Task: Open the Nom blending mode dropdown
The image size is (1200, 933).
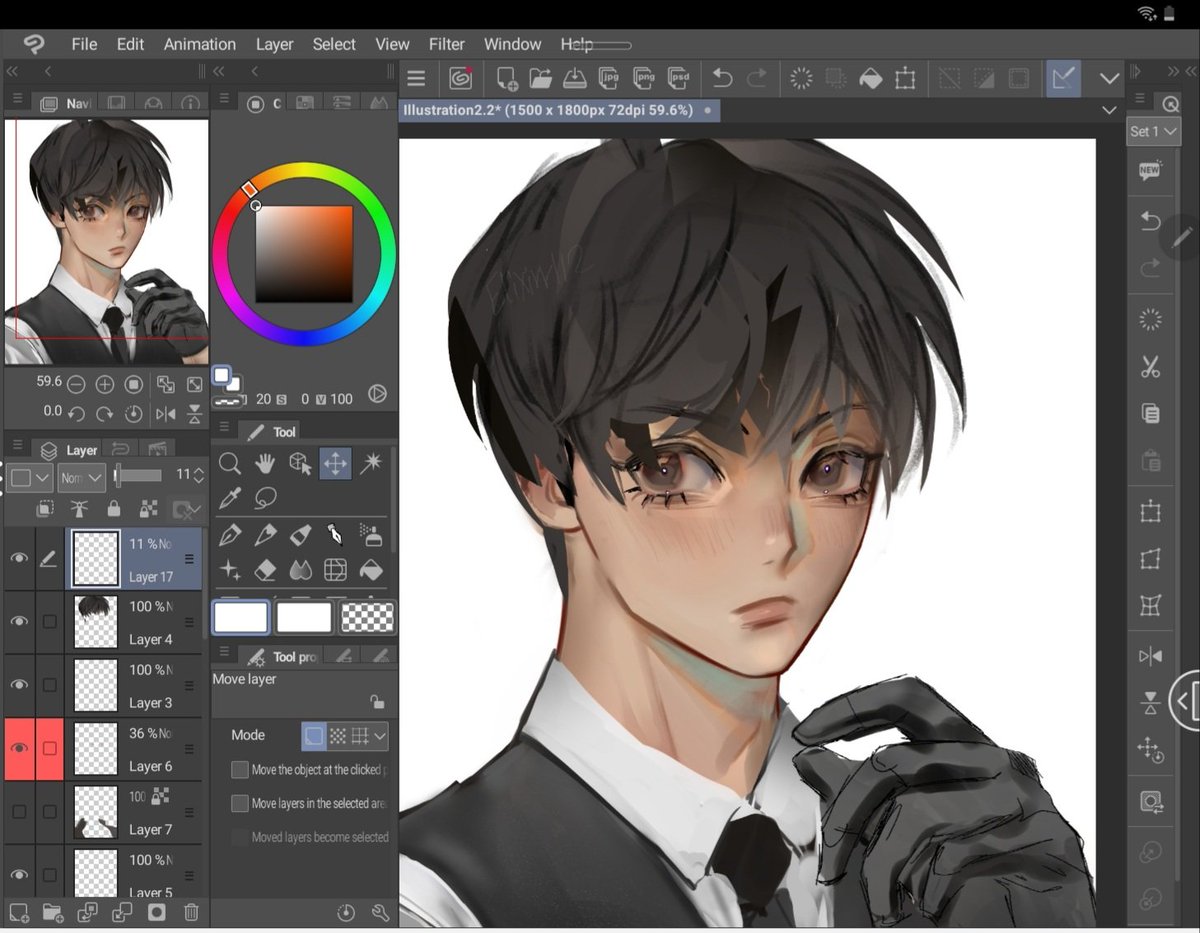Action: tap(81, 477)
